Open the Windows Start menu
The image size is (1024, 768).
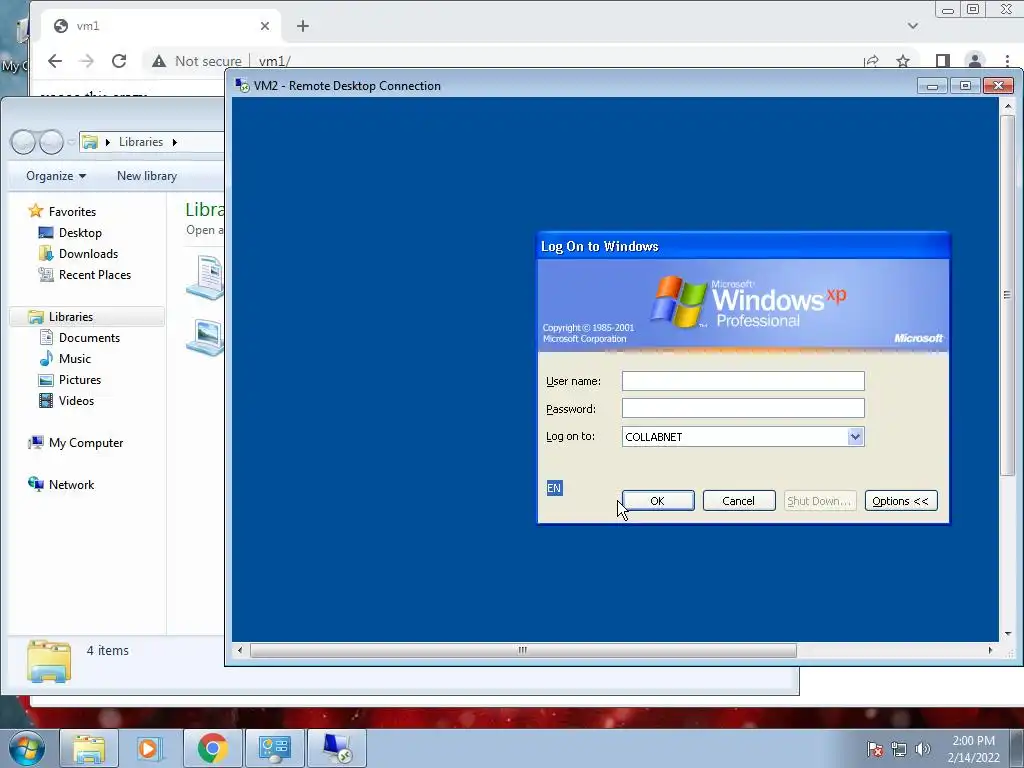[x=27, y=748]
